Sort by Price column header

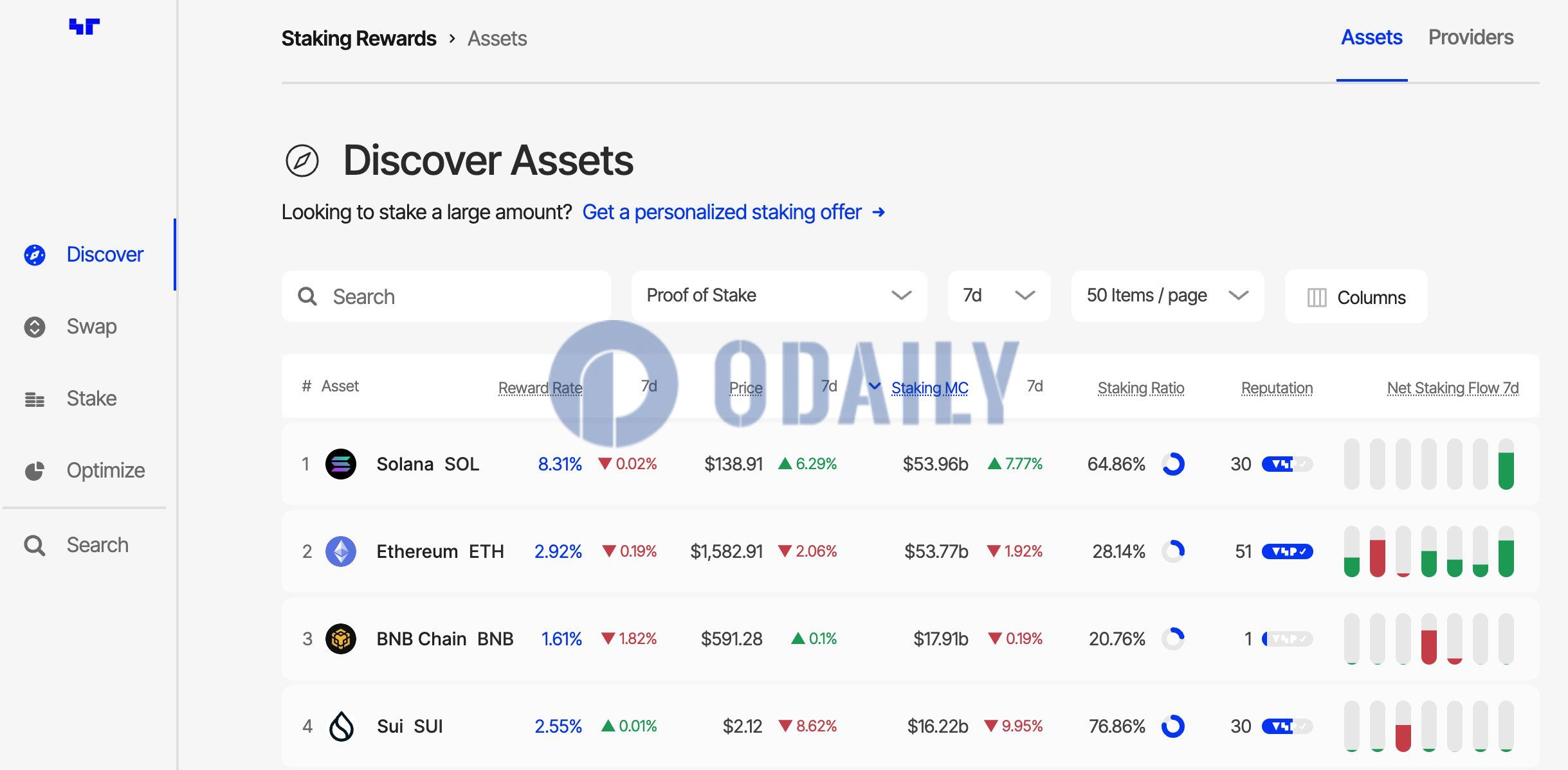click(746, 388)
